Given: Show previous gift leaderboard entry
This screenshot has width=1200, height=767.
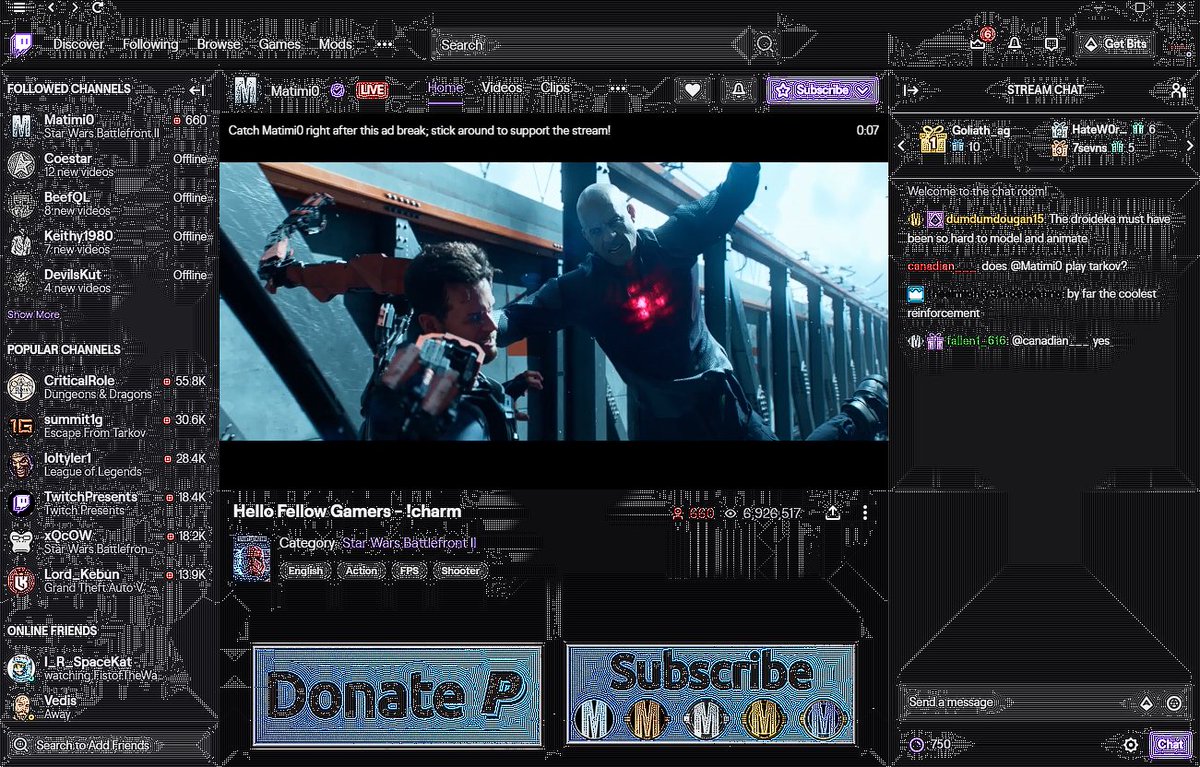Looking at the screenshot, I should coord(900,146).
